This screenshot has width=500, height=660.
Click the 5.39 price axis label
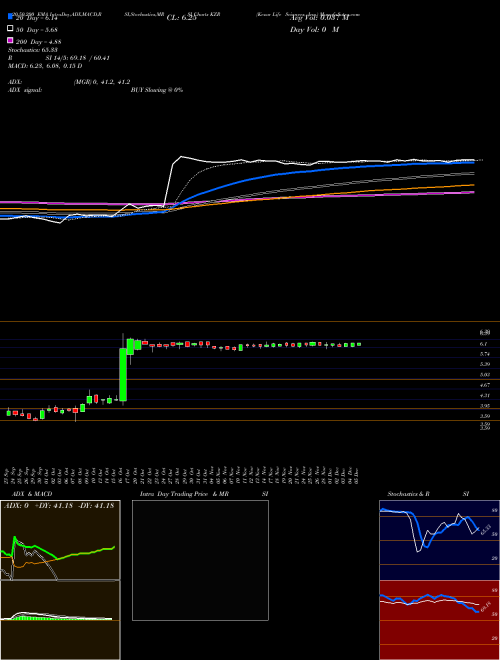(x=484, y=364)
